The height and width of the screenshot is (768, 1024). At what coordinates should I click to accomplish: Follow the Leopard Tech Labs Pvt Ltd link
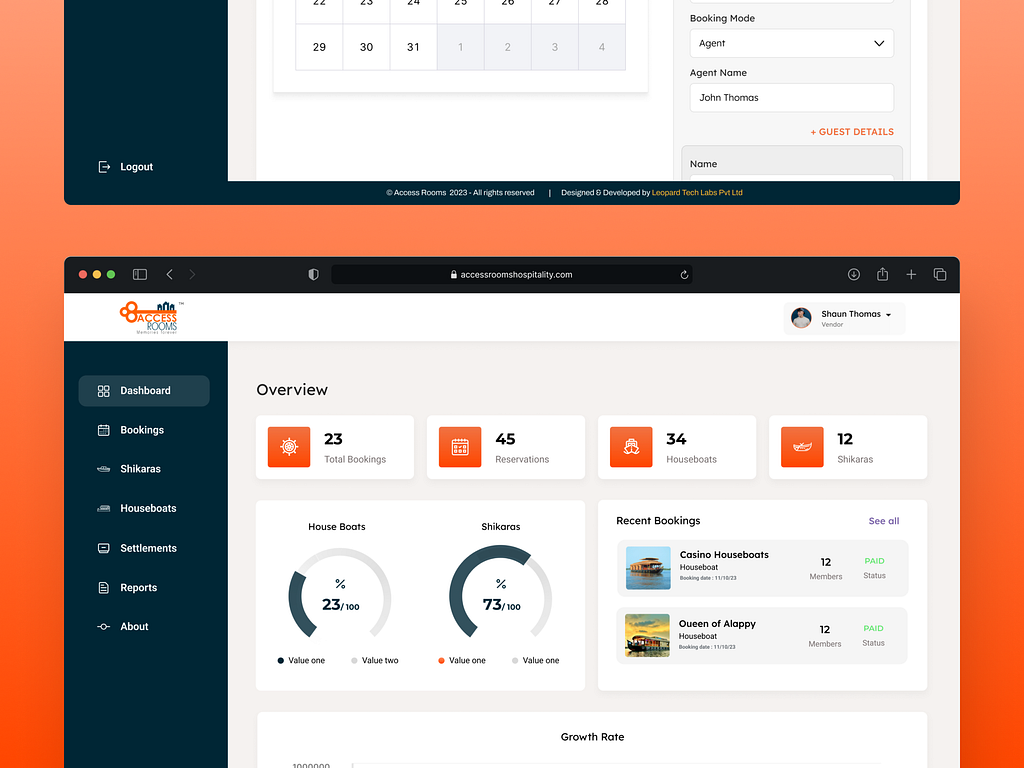point(697,193)
